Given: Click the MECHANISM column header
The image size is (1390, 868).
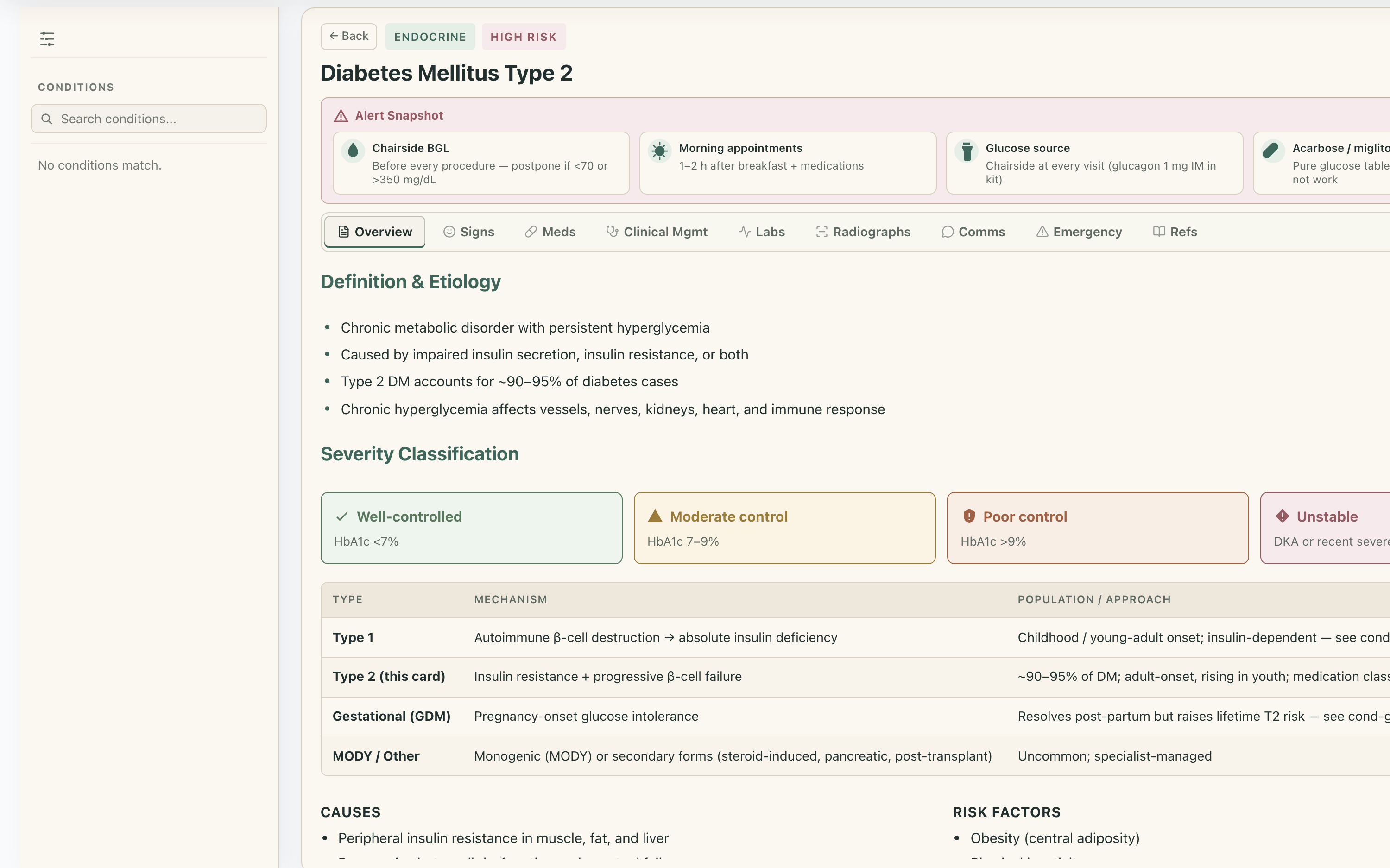Looking at the screenshot, I should click(x=511, y=599).
